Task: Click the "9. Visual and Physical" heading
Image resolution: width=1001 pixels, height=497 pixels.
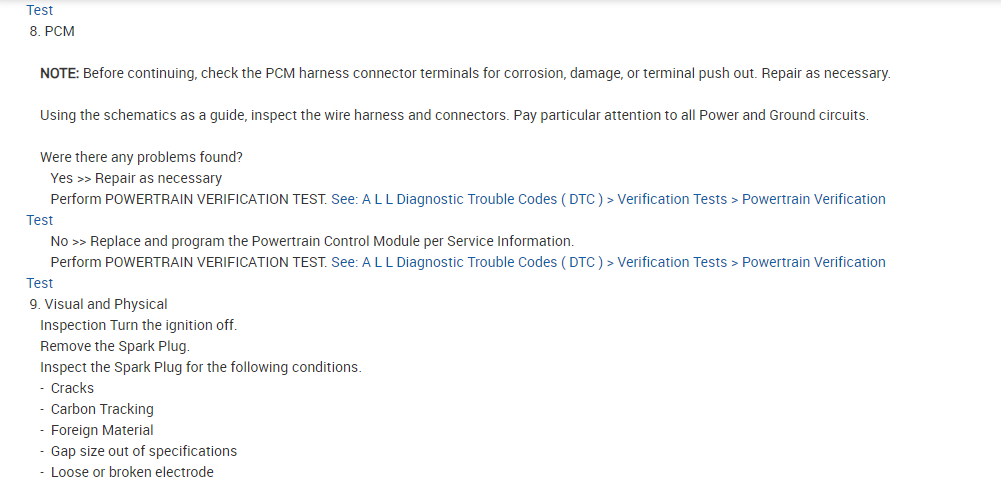Action: point(99,304)
